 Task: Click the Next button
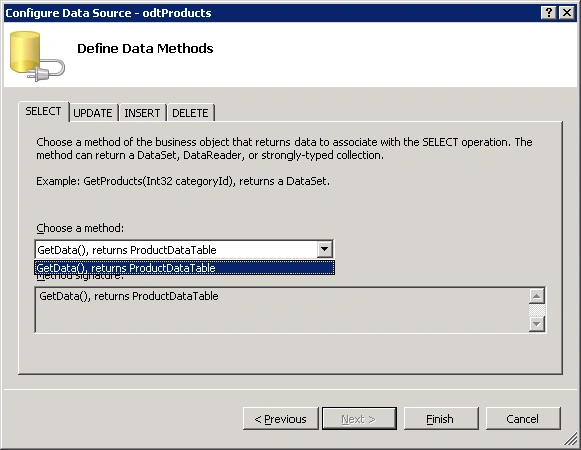click(x=359, y=419)
